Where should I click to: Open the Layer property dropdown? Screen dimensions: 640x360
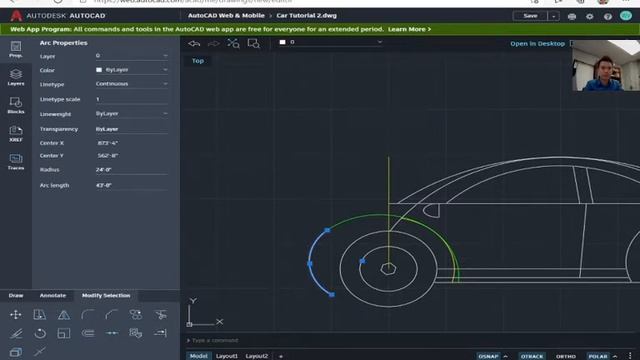[131, 56]
